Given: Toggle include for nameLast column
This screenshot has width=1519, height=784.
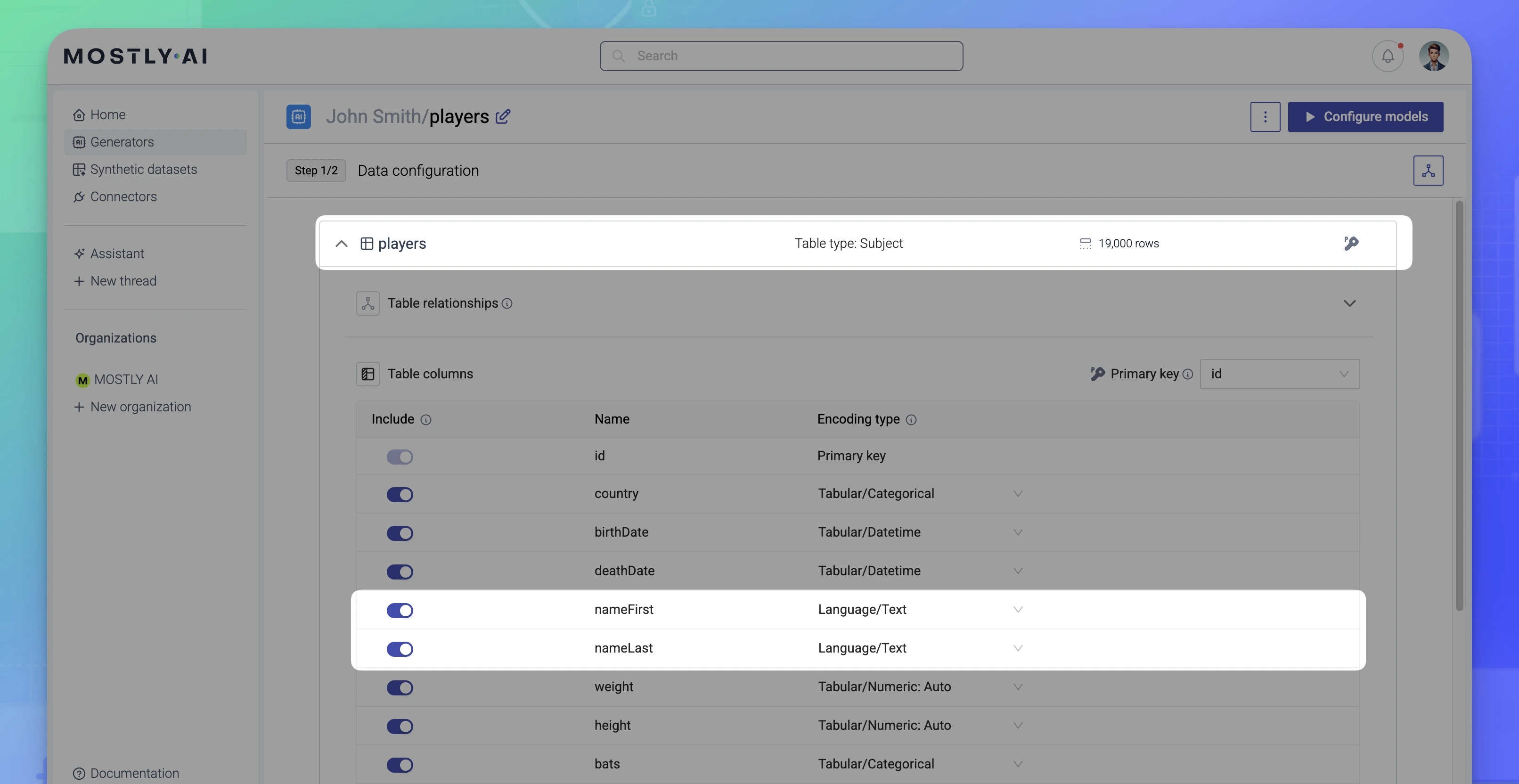Looking at the screenshot, I should tap(400, 649).
